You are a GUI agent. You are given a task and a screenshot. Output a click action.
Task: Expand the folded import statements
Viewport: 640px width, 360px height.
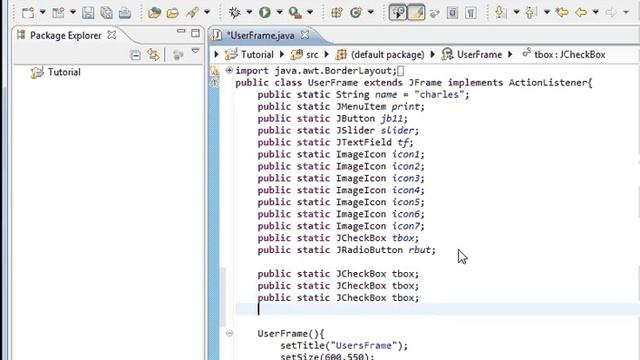[229, 70]
